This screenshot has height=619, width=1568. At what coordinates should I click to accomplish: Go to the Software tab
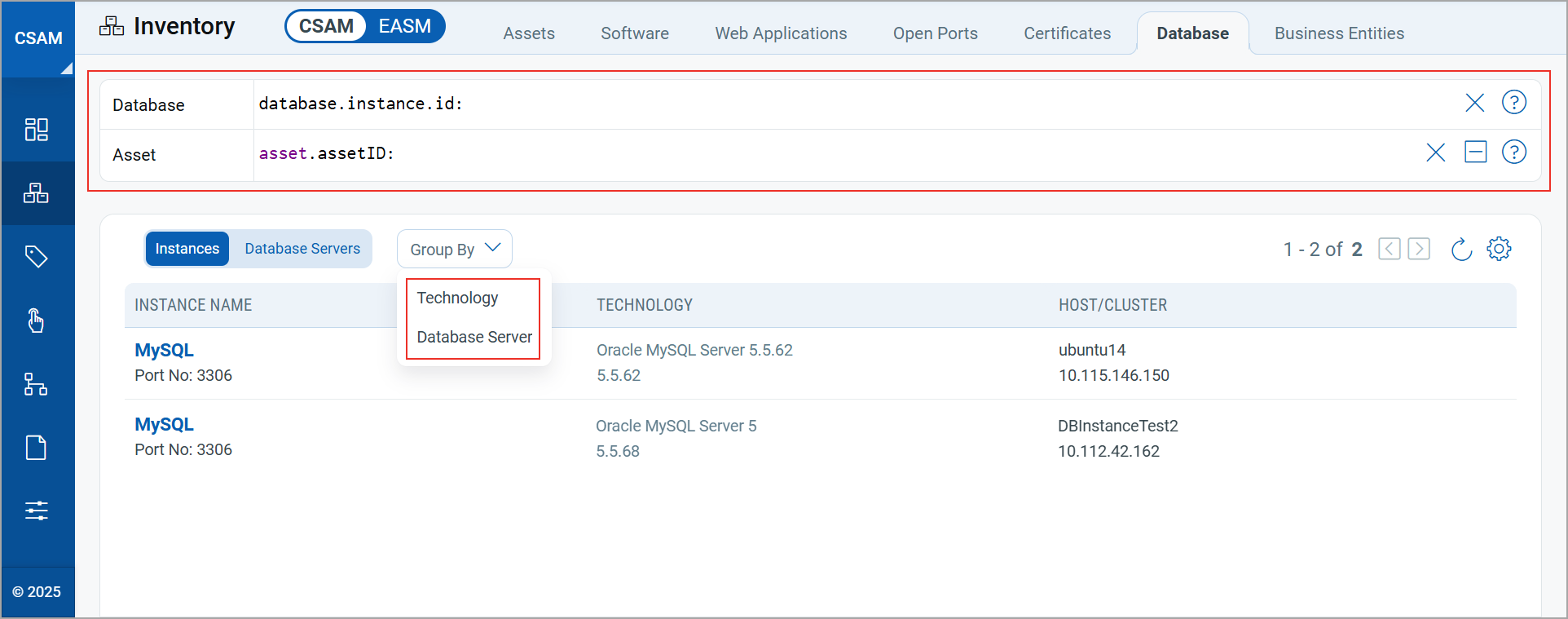tap(635, 33)
